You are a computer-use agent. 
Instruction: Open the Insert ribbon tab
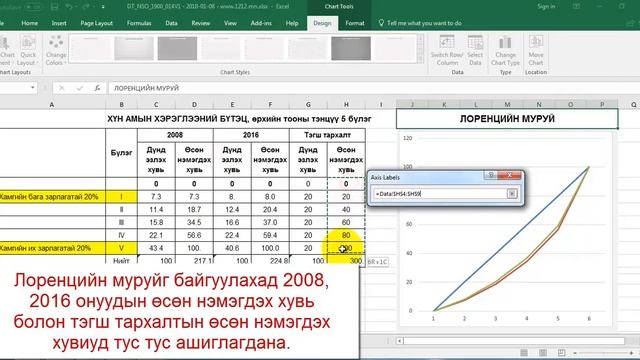(x=59, y=23)
